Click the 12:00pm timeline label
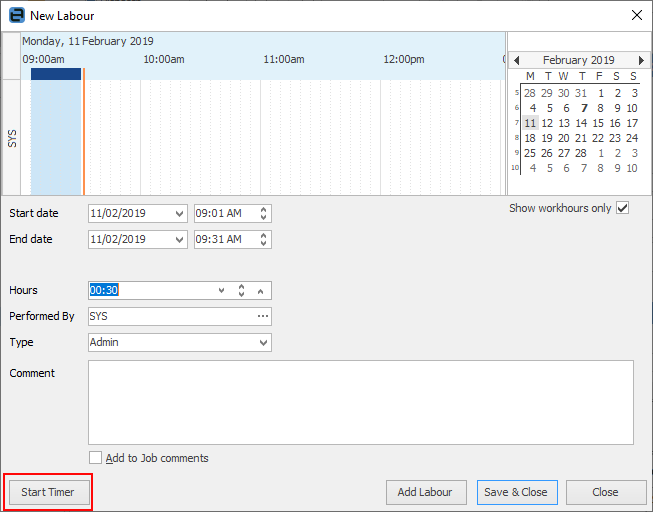 pyautogui.click(x=404, y=60)
